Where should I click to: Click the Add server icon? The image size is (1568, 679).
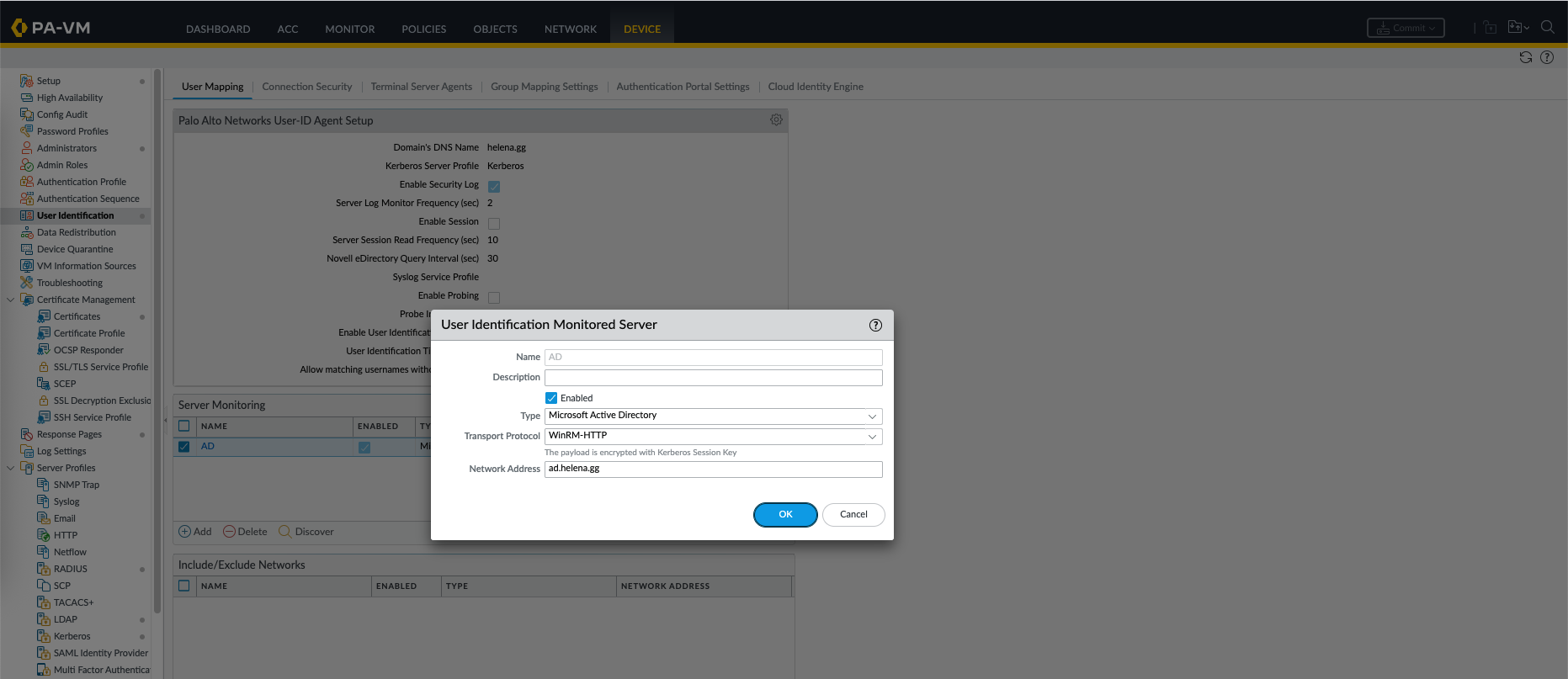point(185,532)
